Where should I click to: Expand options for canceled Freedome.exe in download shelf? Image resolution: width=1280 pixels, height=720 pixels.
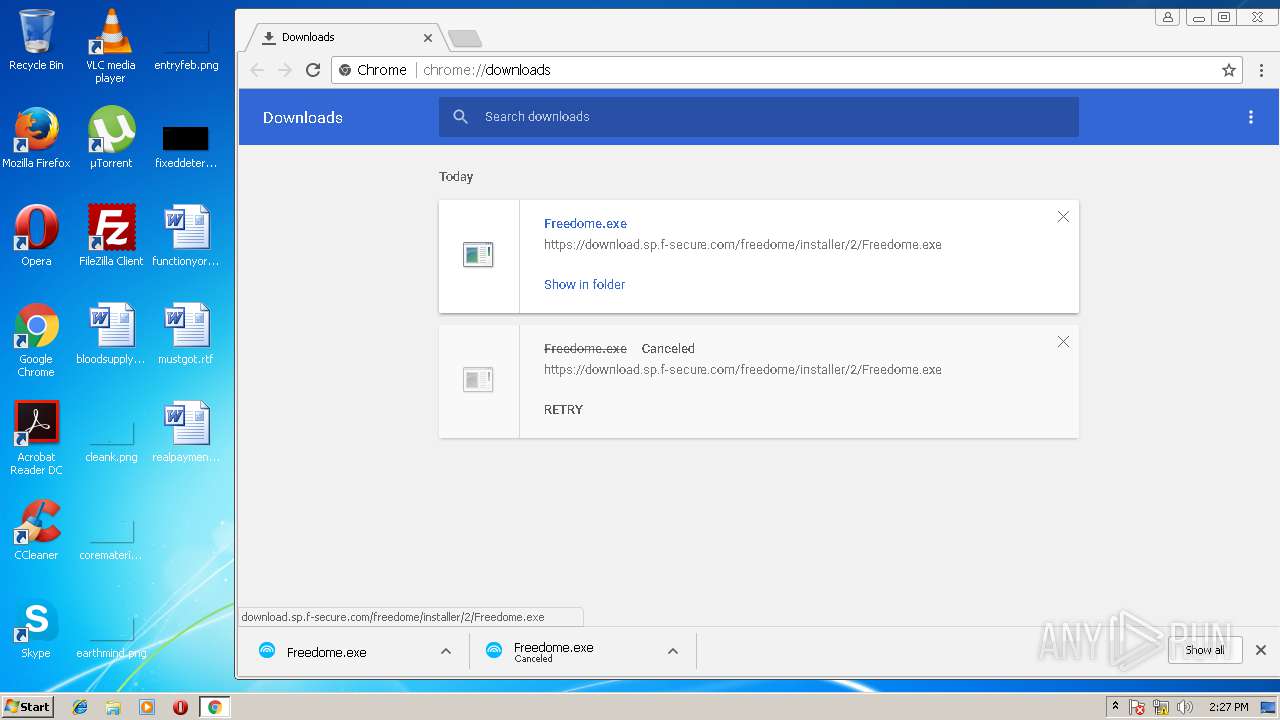[673, 651]
